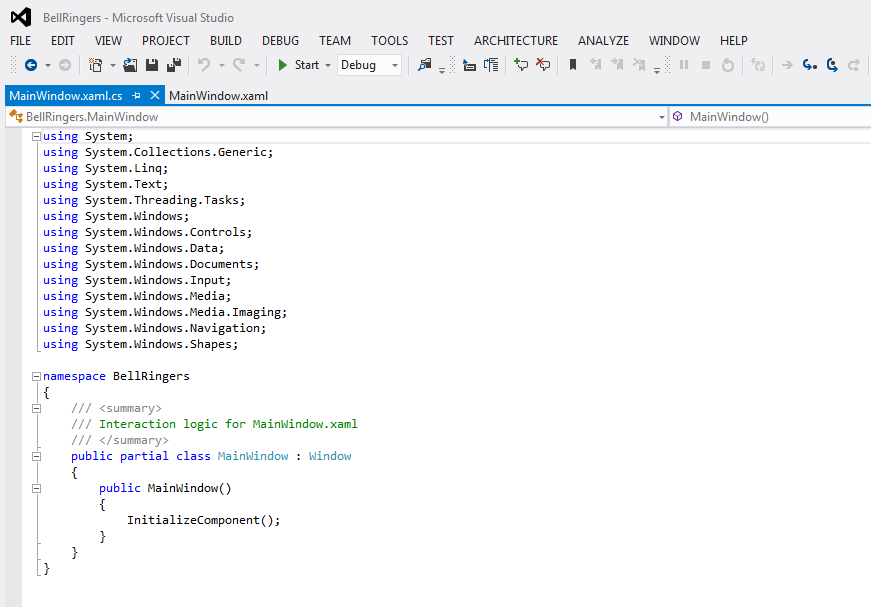Image resolution: width=871 pixels, height=607 pixels.
Task: Click the Next Bookmark icon
Action: tap(617, 65)
